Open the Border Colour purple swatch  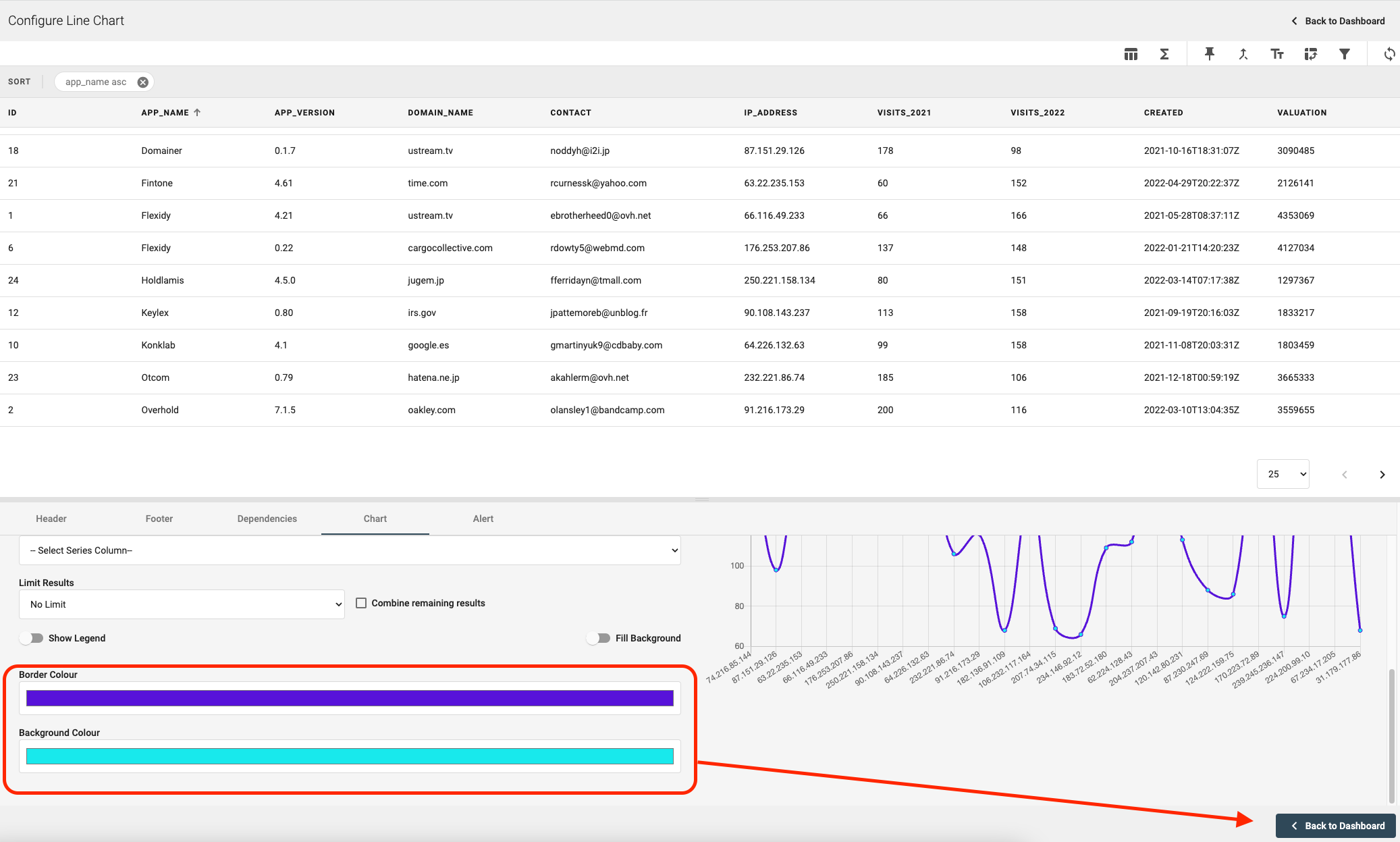(x=350, y=698)
